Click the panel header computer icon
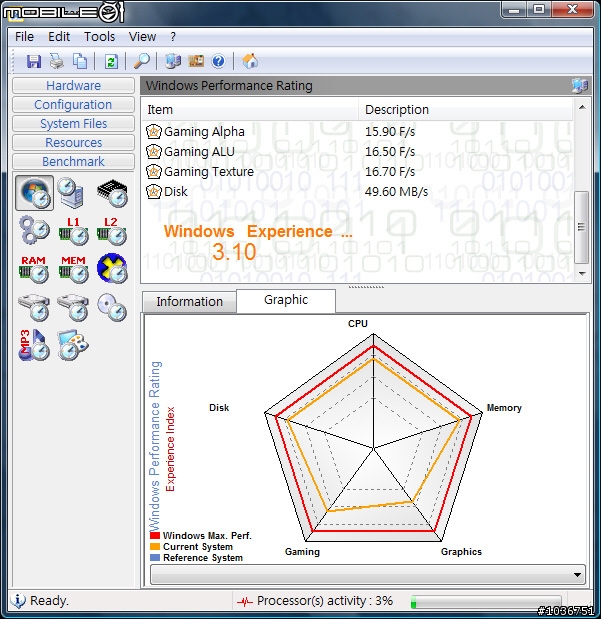601x619 pixels. 580,85
